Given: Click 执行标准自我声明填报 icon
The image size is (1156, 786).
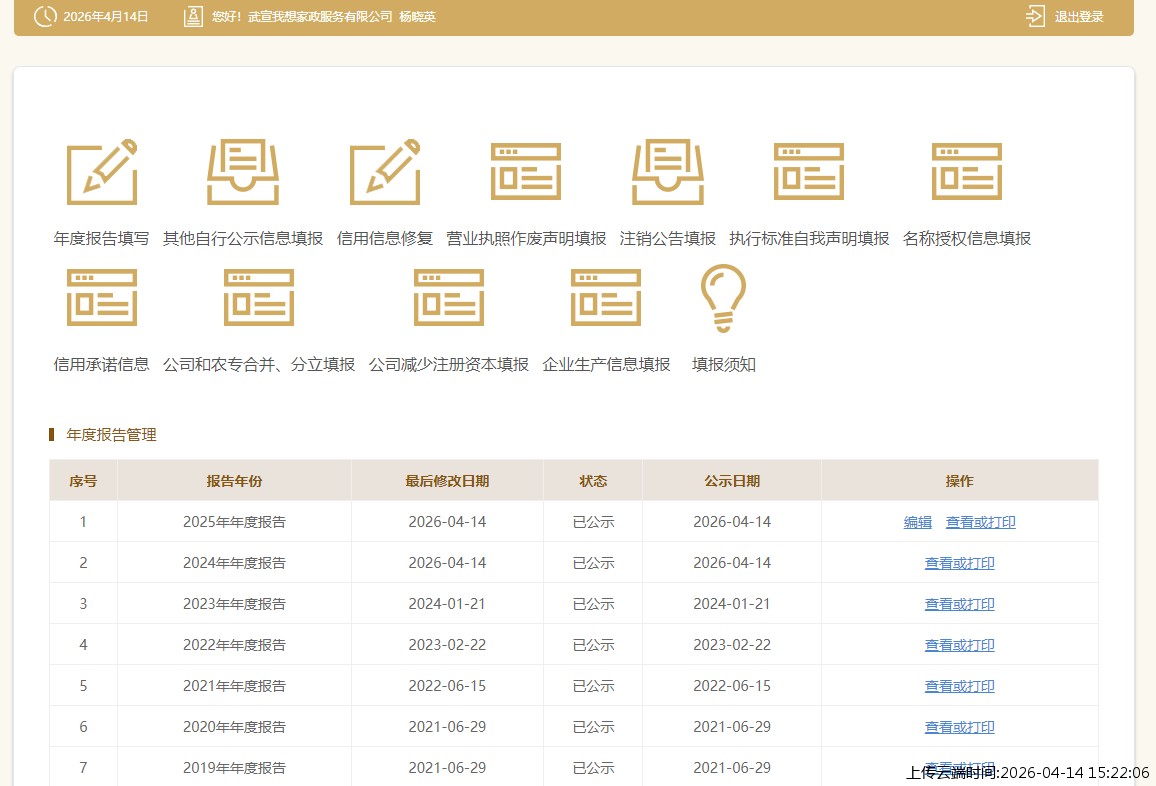Looking at the screenshot, I should pos(809,173).
